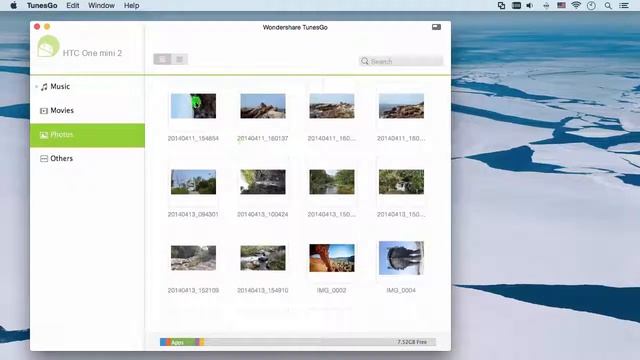Screen dimensions: 640x360
Task: Select photo thumbnail 20140413_152109
Action: click(193, 258)
